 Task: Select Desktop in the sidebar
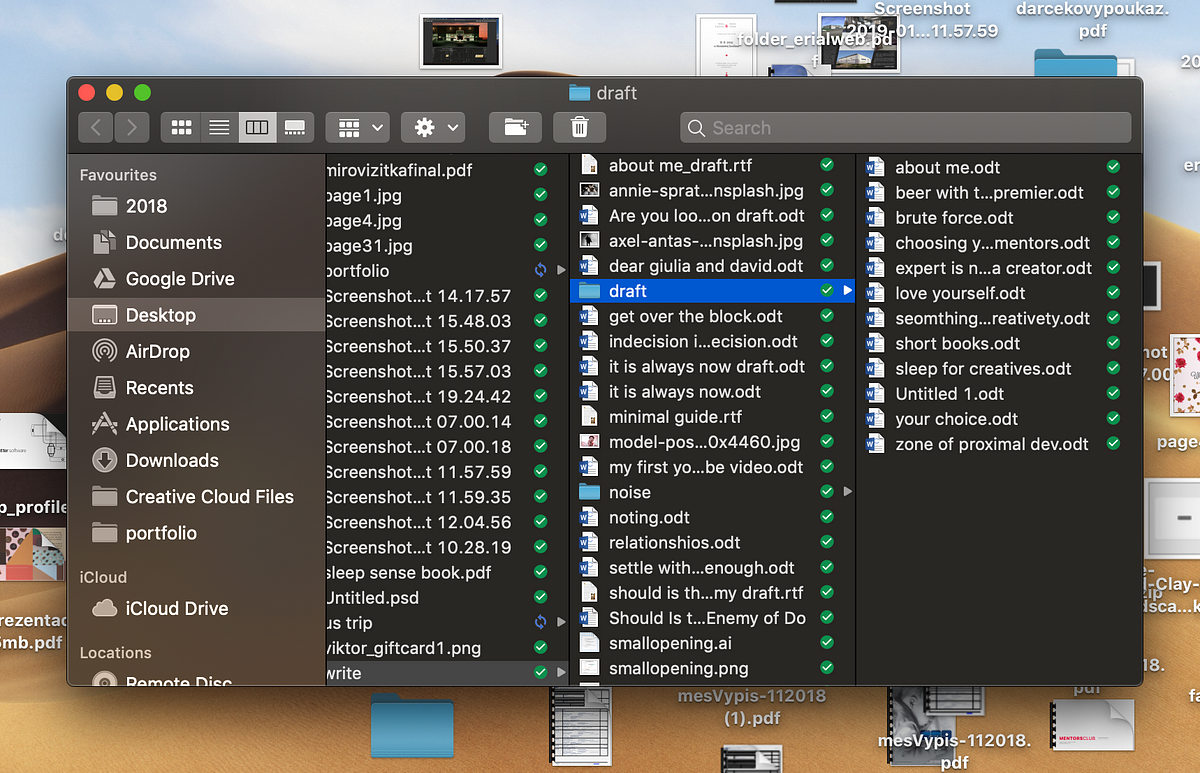coord(196,315)
